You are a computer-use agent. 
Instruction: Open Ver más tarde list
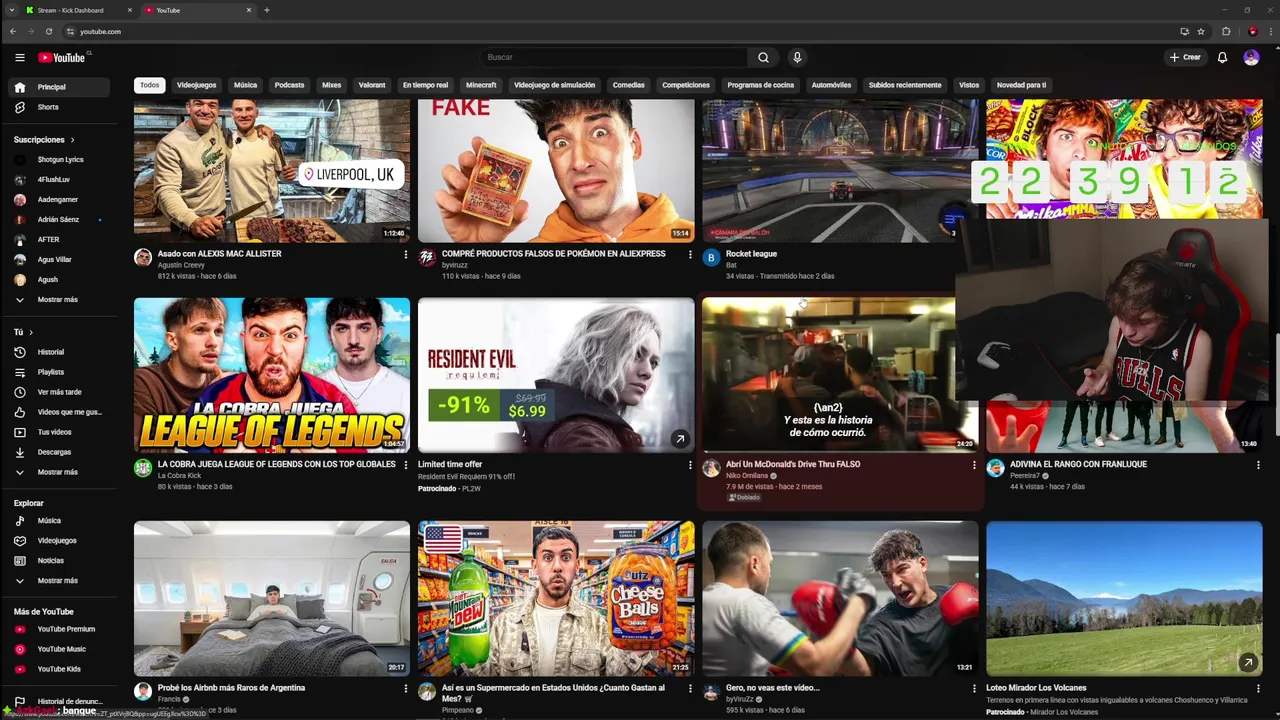click(58, 392)
